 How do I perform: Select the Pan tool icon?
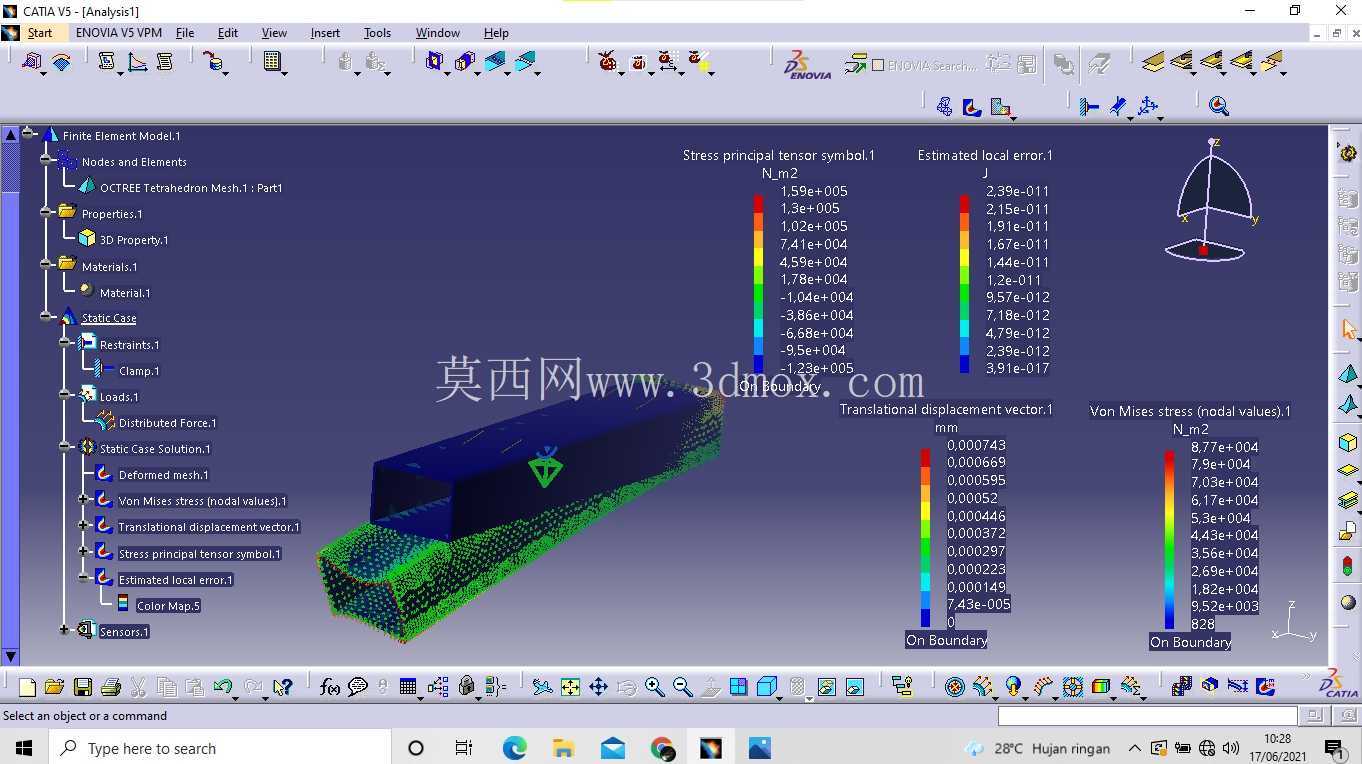pyautogui.click(x=598, y=687)
